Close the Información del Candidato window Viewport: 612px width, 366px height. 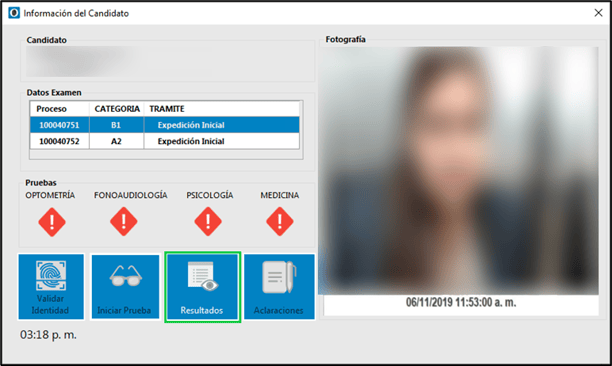tap(598, 13)
